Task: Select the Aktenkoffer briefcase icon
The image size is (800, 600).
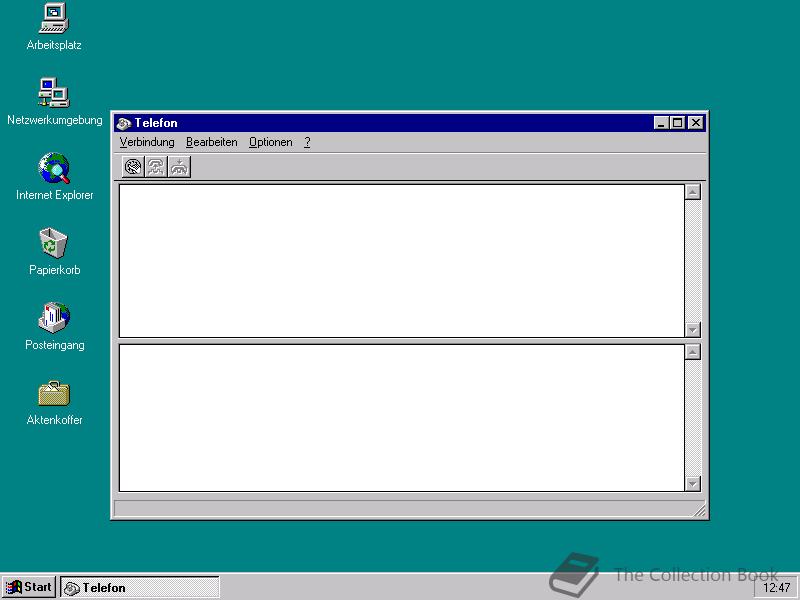Action: (x=54, y=402)
